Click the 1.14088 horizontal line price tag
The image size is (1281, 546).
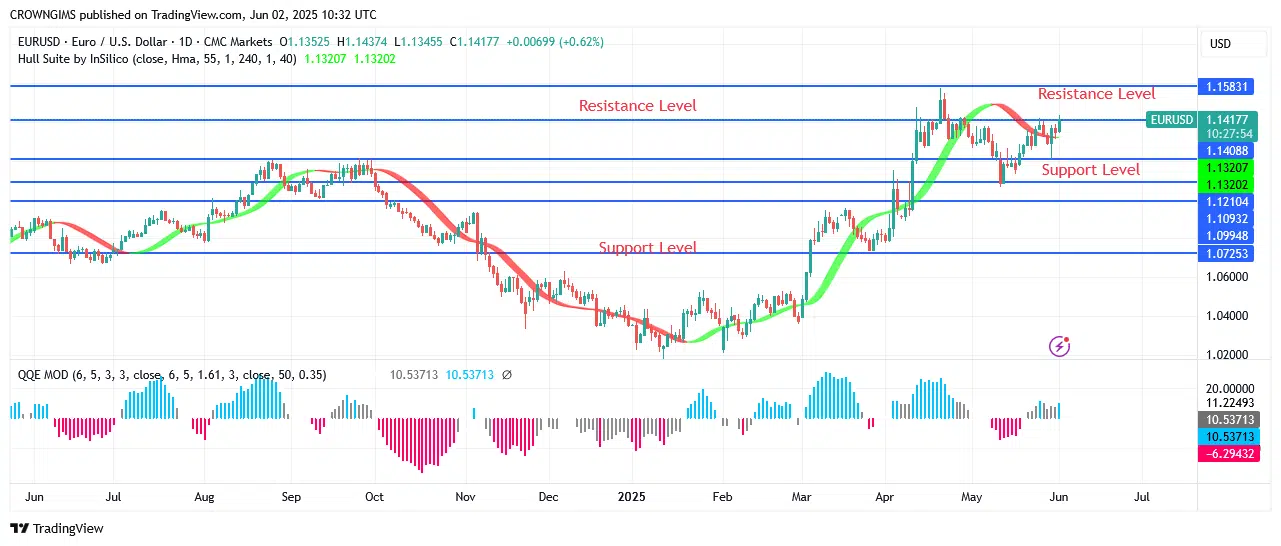(x=1226, y=151)
